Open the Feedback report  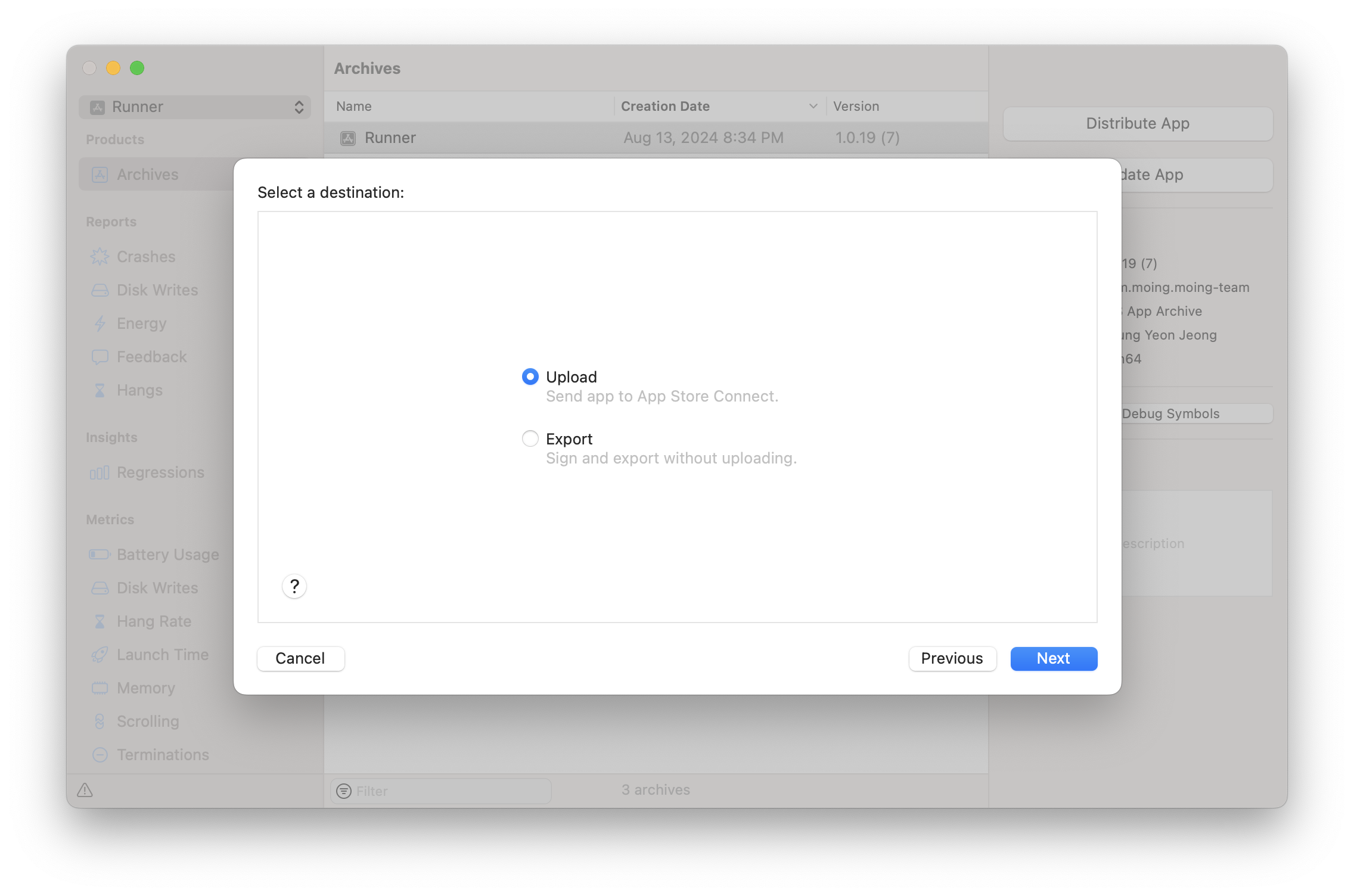tap(151, 357)
